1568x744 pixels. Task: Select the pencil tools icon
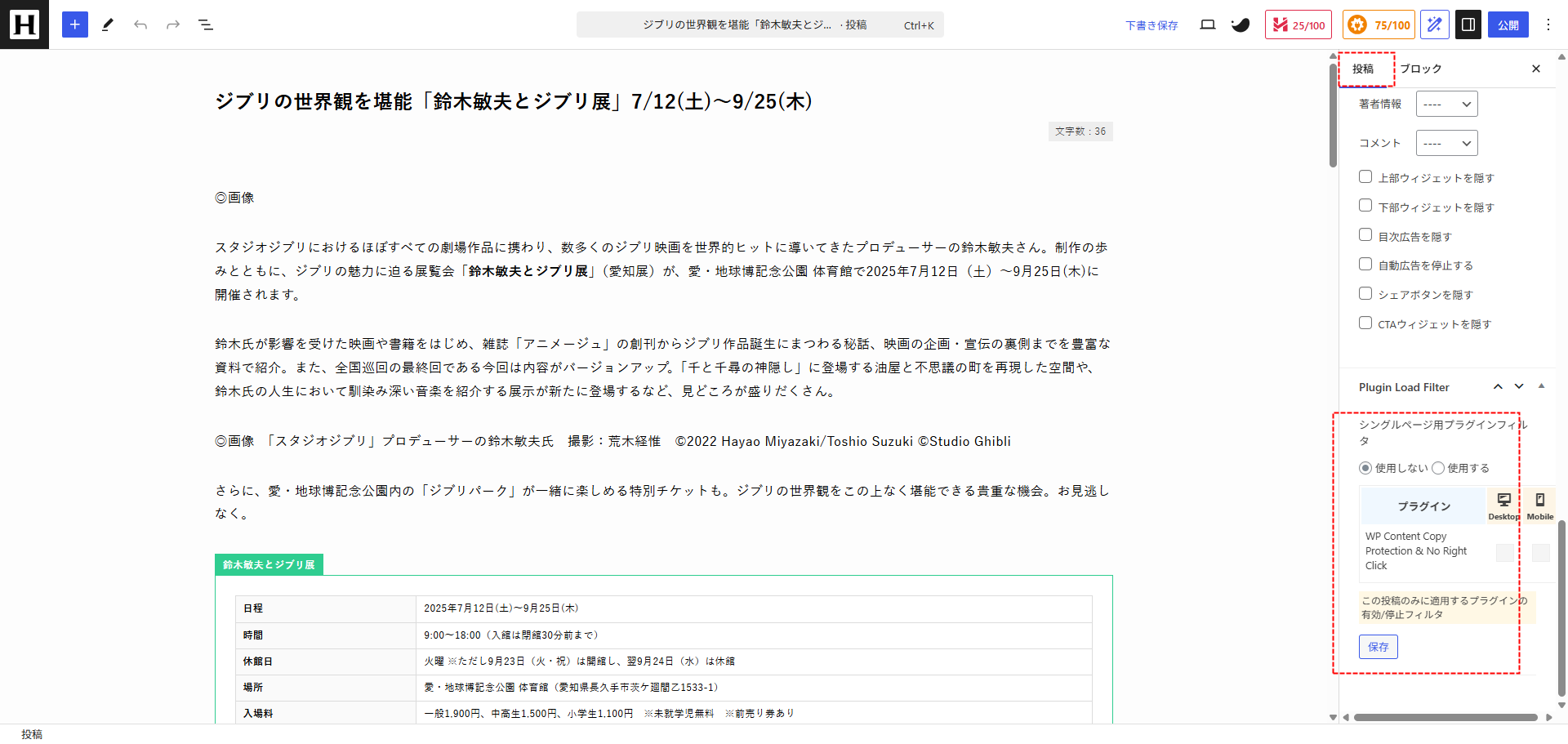coord(108,25)
